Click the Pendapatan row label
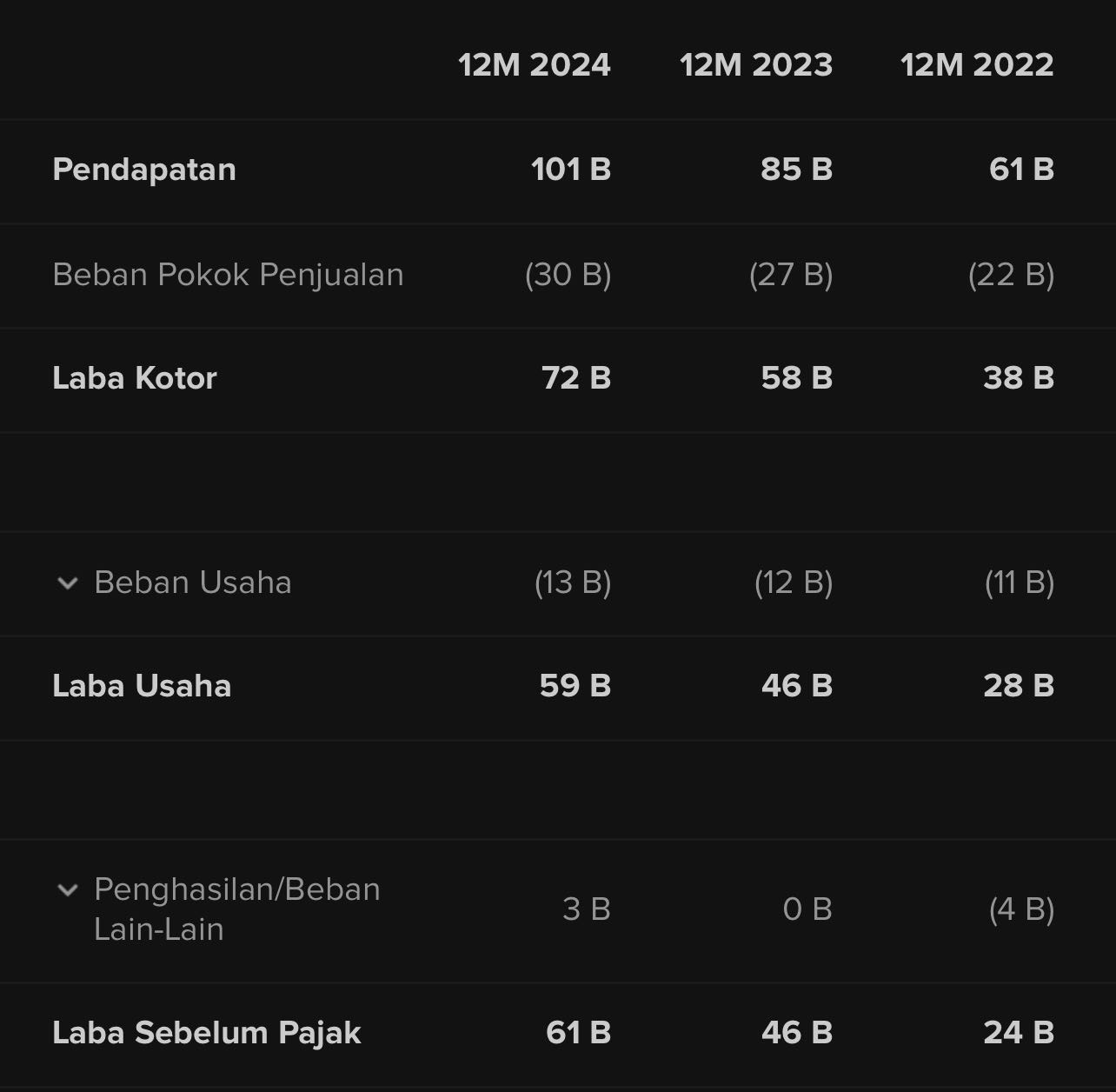The width and height of the screenshot is (1116, 1092). pos(144,170)
